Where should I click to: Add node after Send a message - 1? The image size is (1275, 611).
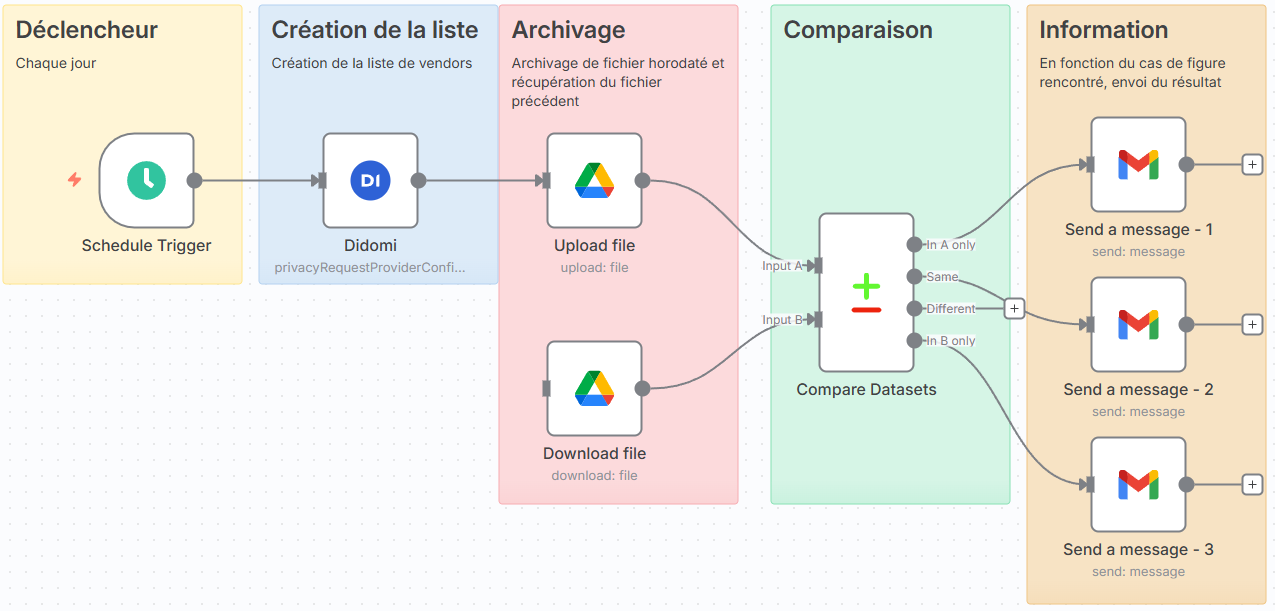tap(1252, 165)
